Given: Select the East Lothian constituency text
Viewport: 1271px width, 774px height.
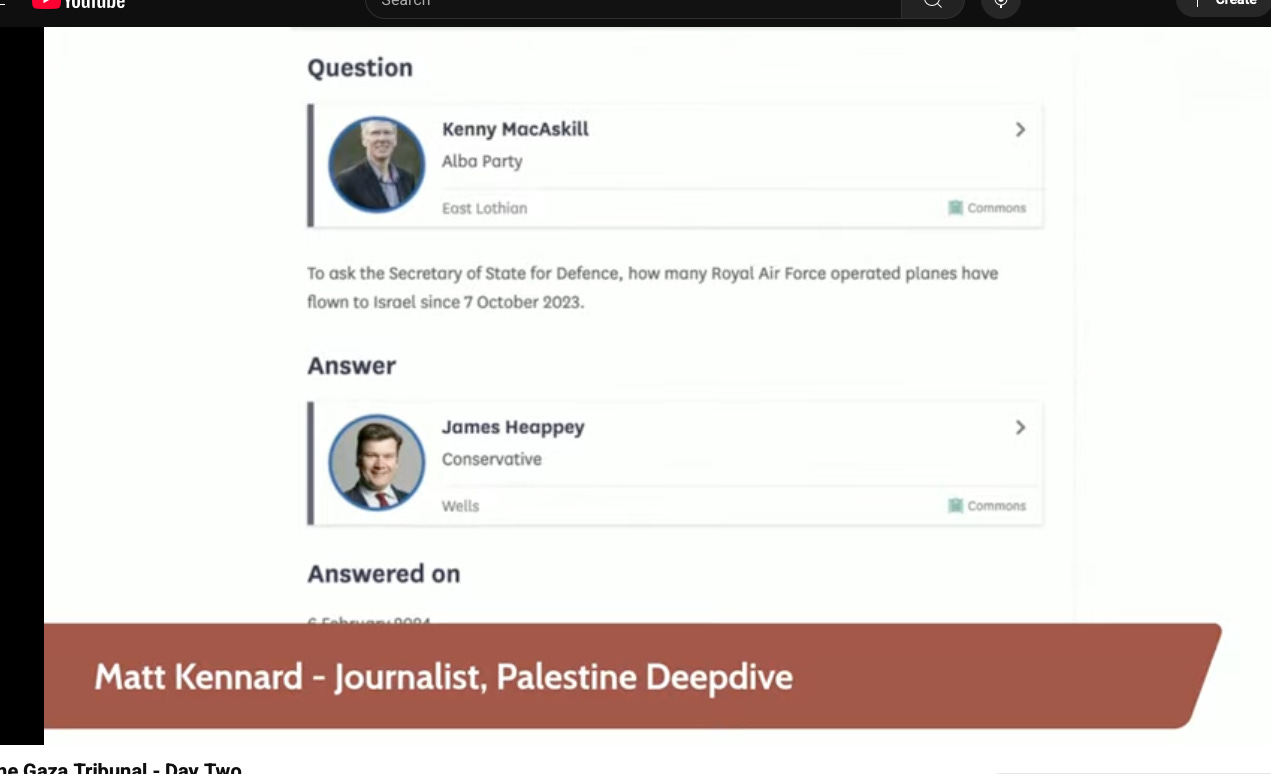Looking at the screenshot, I should pos(484,208).
